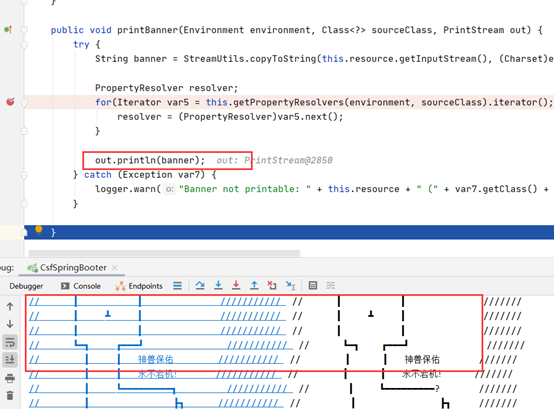Collapse the for loop fold marker
This screenshot has height=409, width=554.
pyautogui.click(x=24, y=103)
